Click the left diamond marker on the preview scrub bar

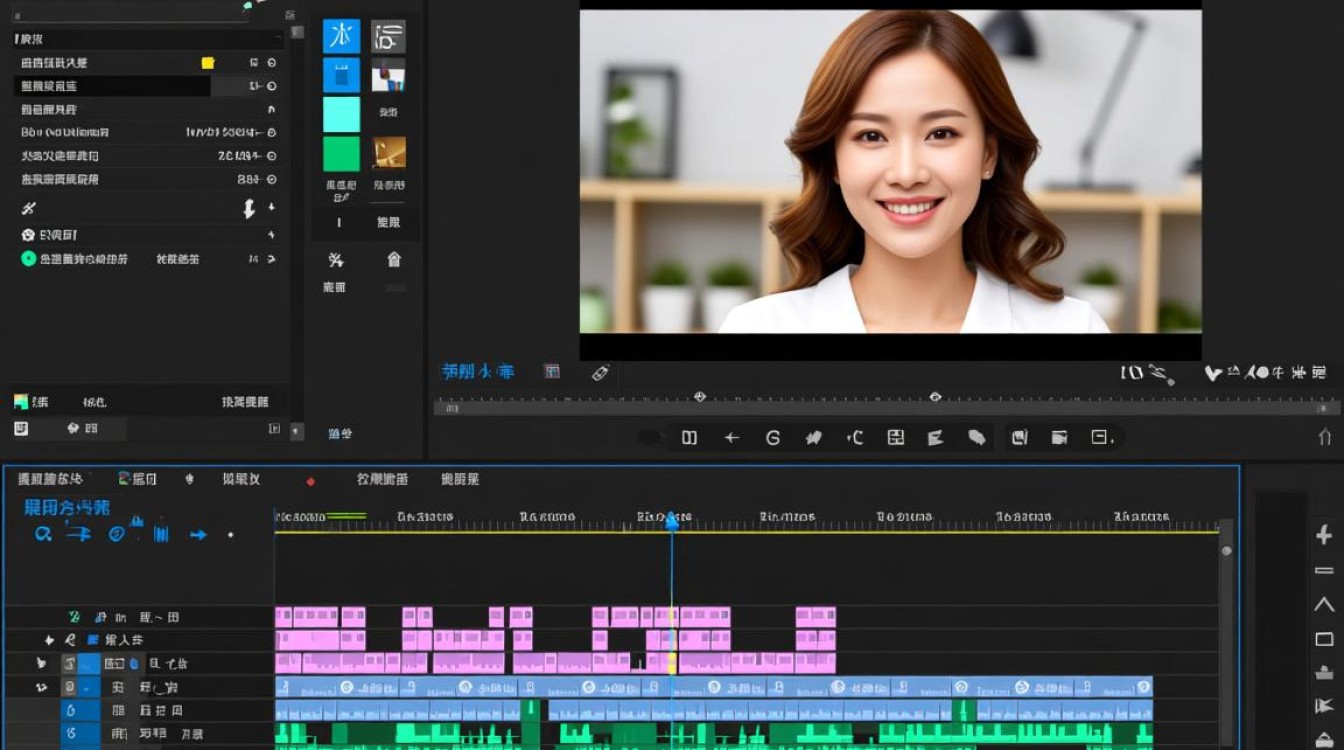point(700,397)
